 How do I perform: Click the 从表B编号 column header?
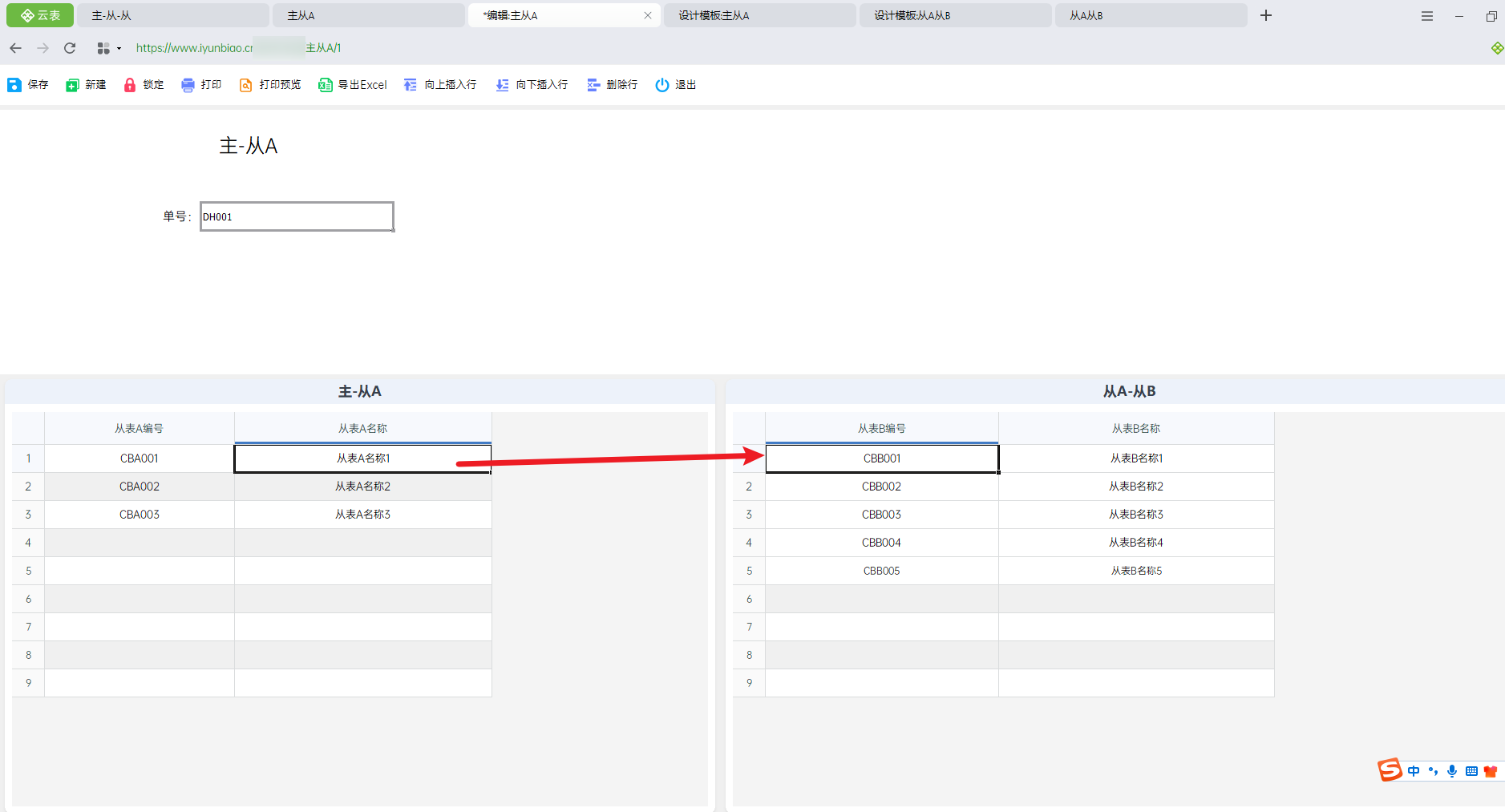coord(882,428)
